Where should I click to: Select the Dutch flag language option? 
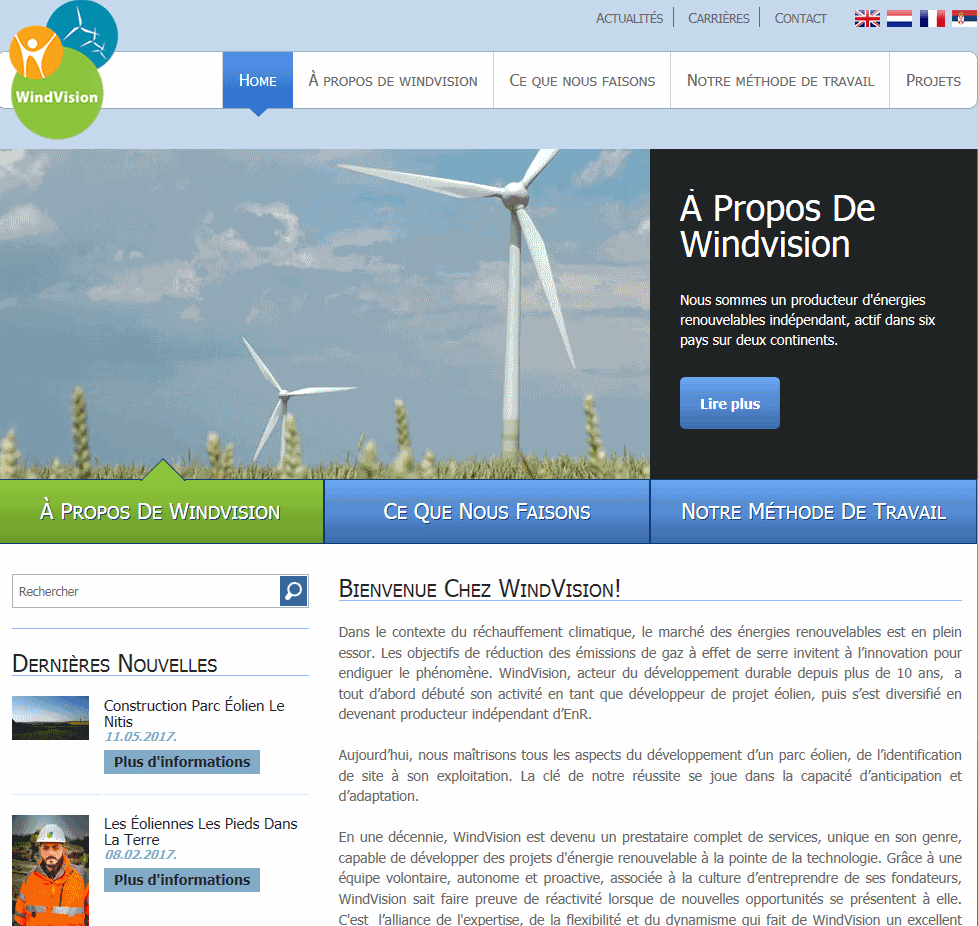coord(899,19)
